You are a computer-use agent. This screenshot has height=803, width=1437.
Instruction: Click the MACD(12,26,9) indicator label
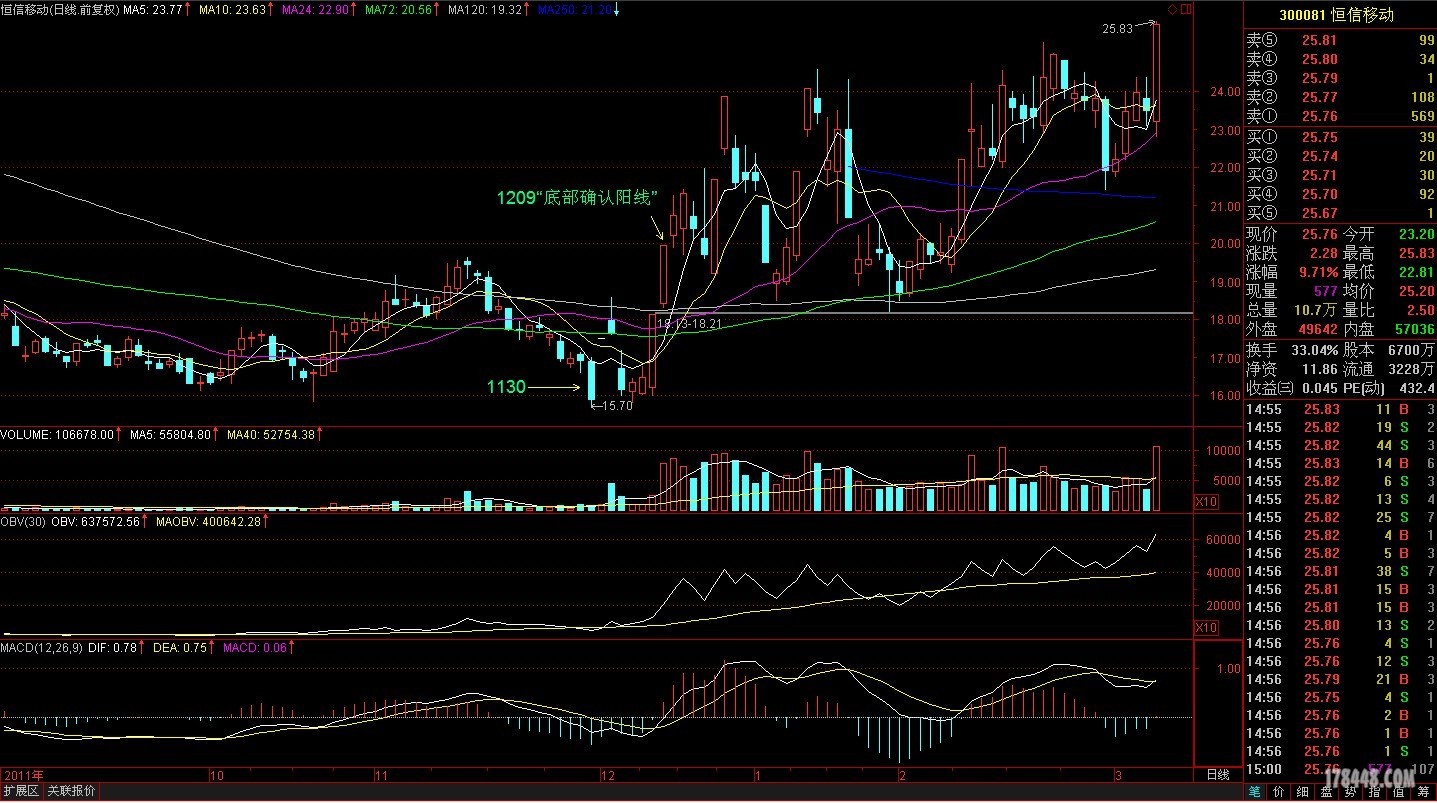point(40,648)
